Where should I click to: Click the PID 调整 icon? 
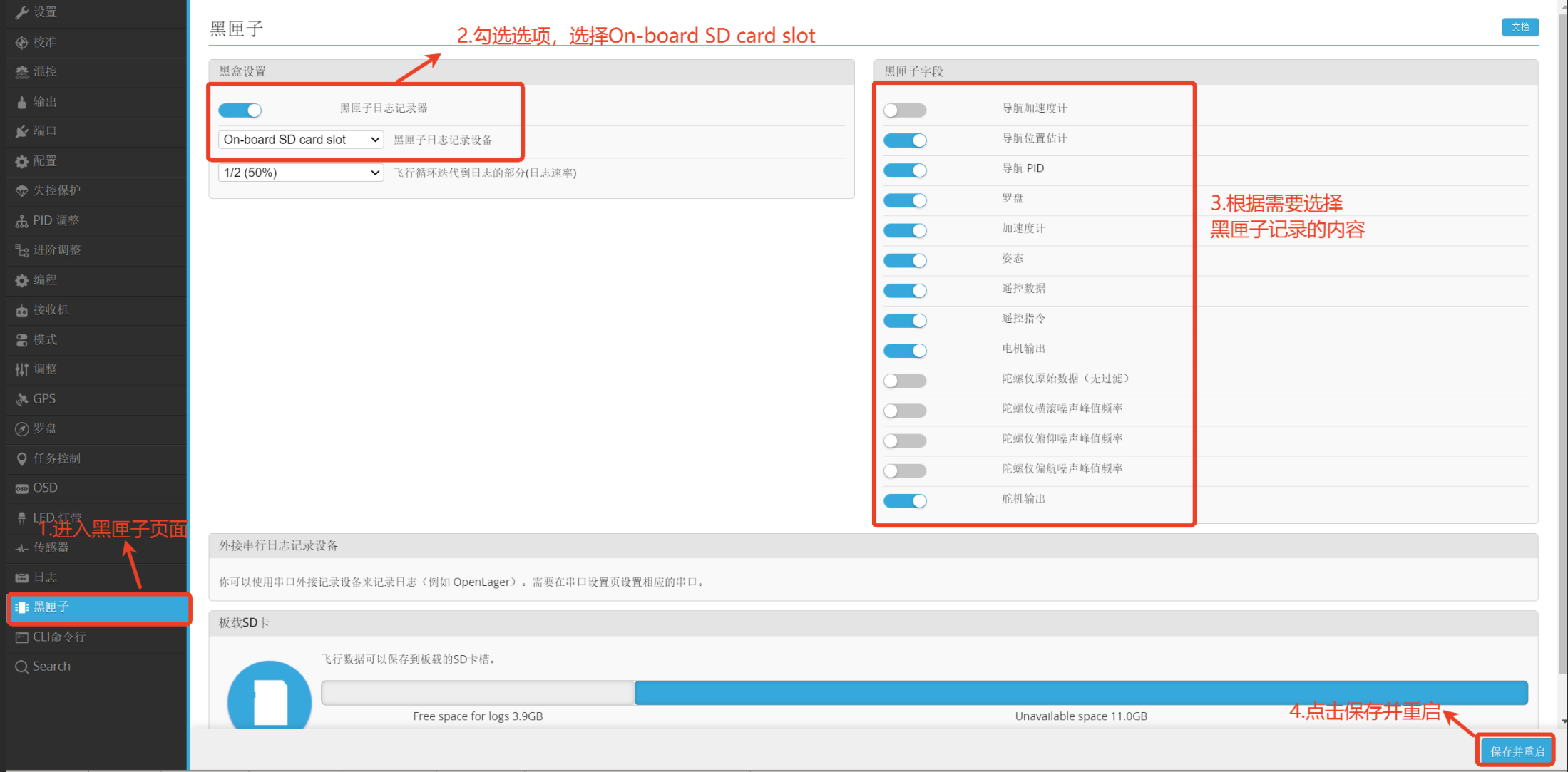(x=22, y=220)
